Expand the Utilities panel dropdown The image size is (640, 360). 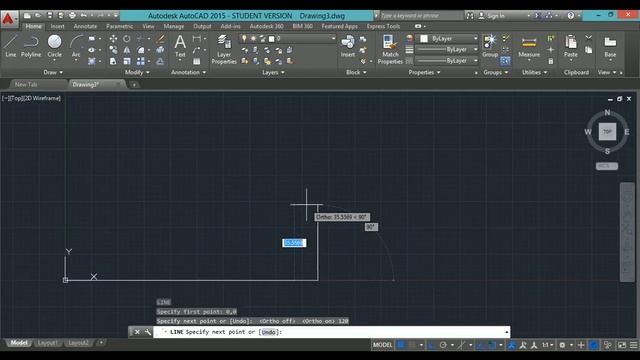click(x=534, y=72)
